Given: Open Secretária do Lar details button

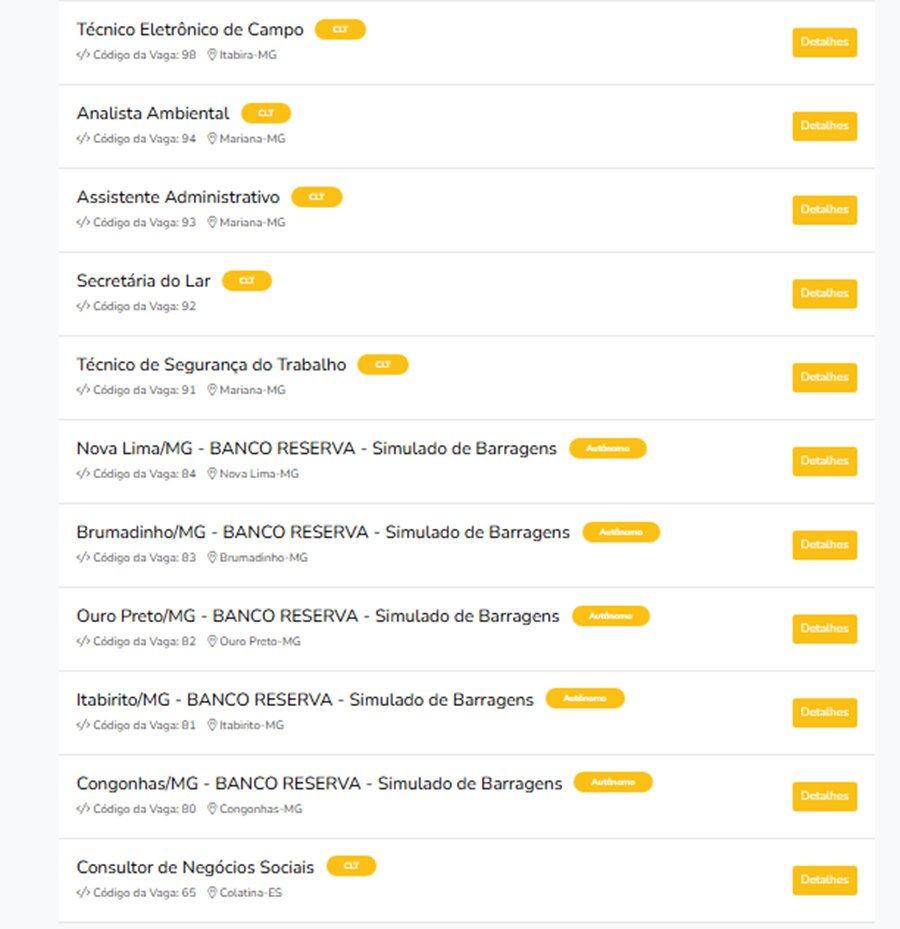Looking at the screenshot, I should click(824, 293).
